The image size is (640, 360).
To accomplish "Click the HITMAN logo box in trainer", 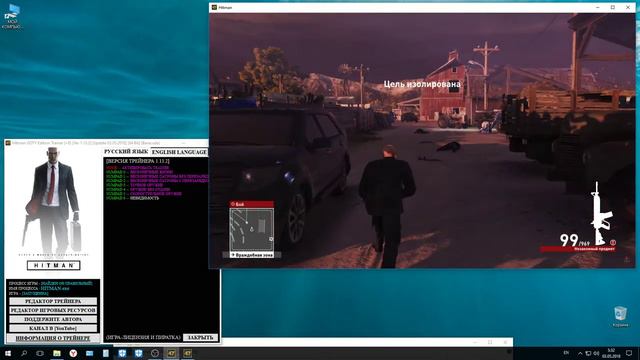I will click(x=53, y=265).
